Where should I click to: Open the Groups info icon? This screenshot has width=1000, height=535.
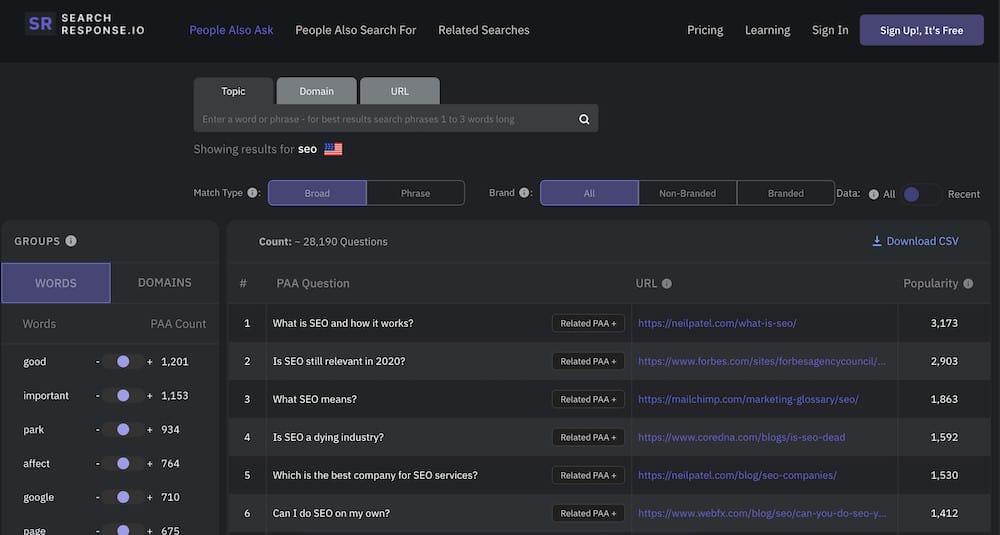pyautogui.click(x=71, y=241)
